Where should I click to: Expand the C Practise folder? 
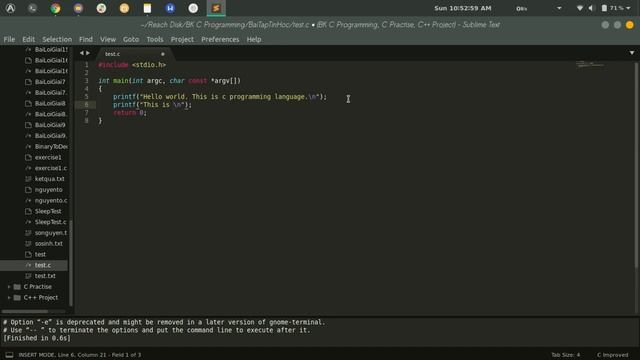(9, 287)
